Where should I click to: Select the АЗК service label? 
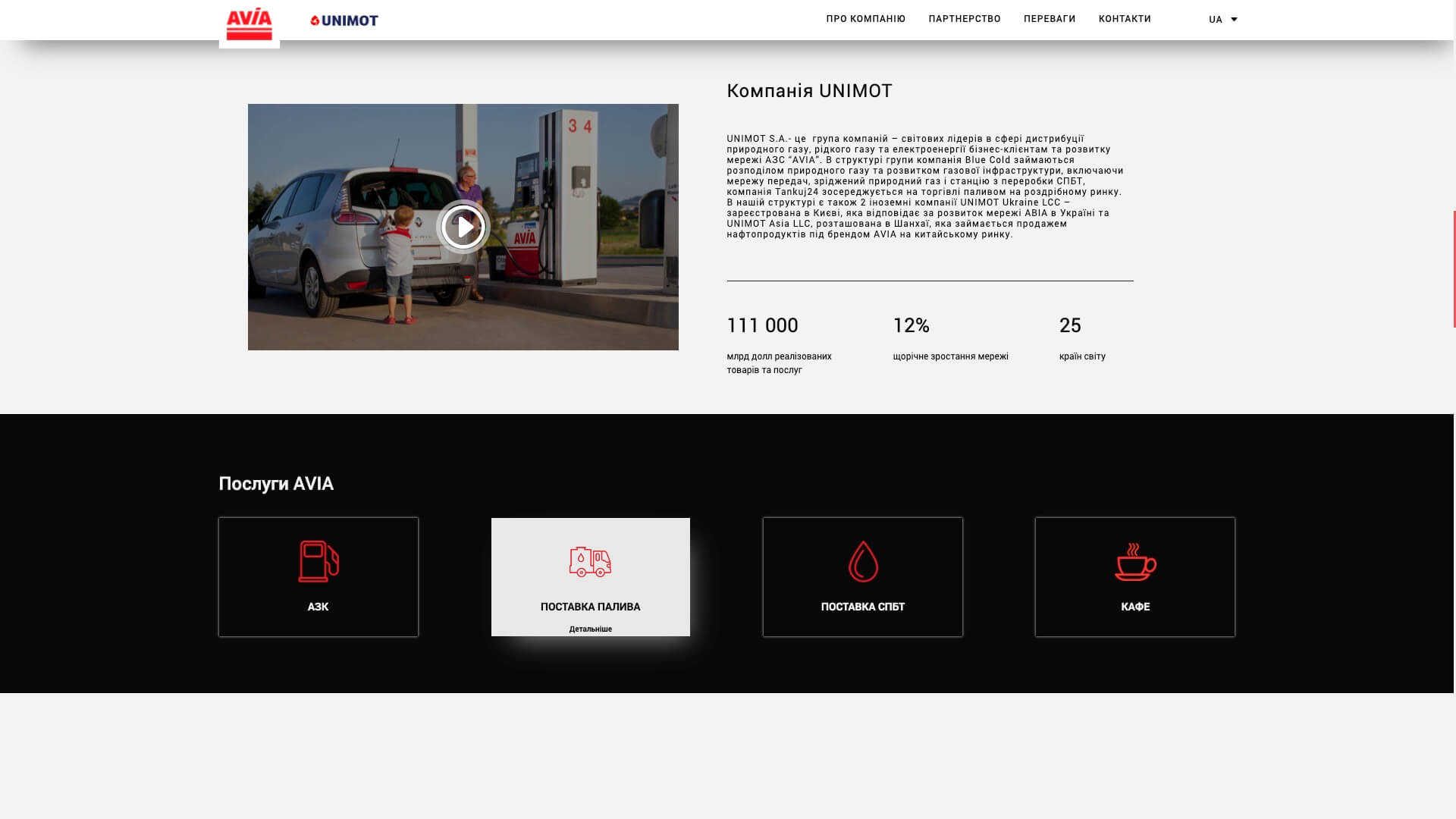tap(318, 607)
